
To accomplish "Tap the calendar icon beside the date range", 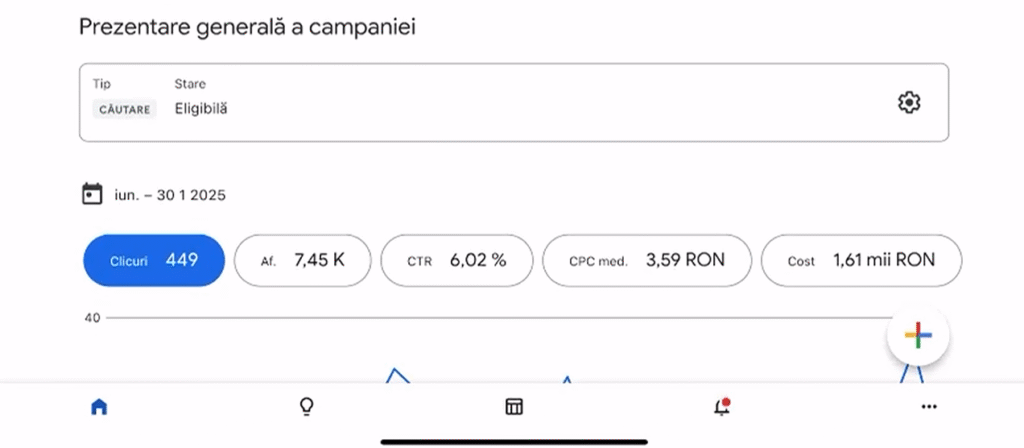I will [92, 194].
